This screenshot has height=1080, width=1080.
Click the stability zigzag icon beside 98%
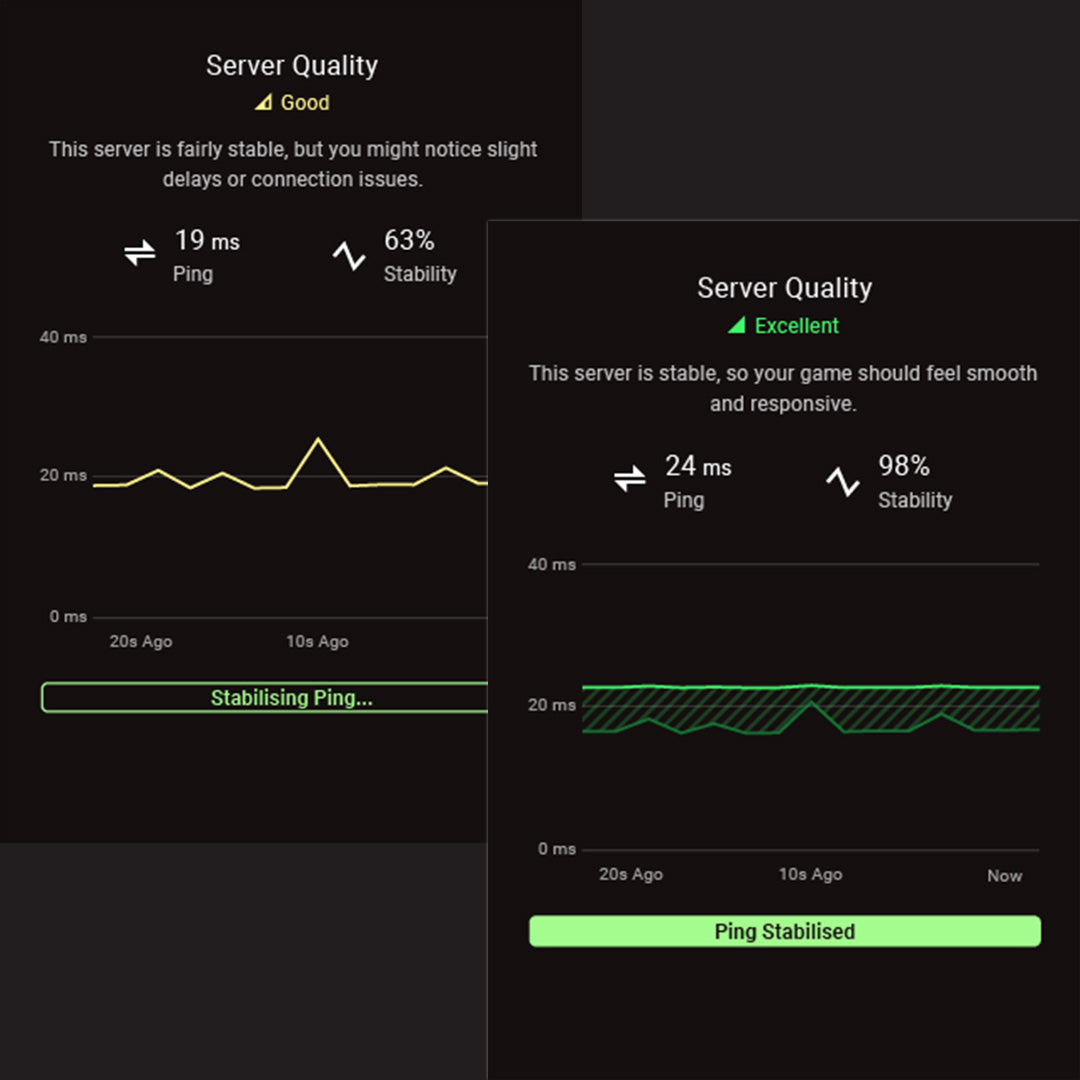tap(842, 482)
